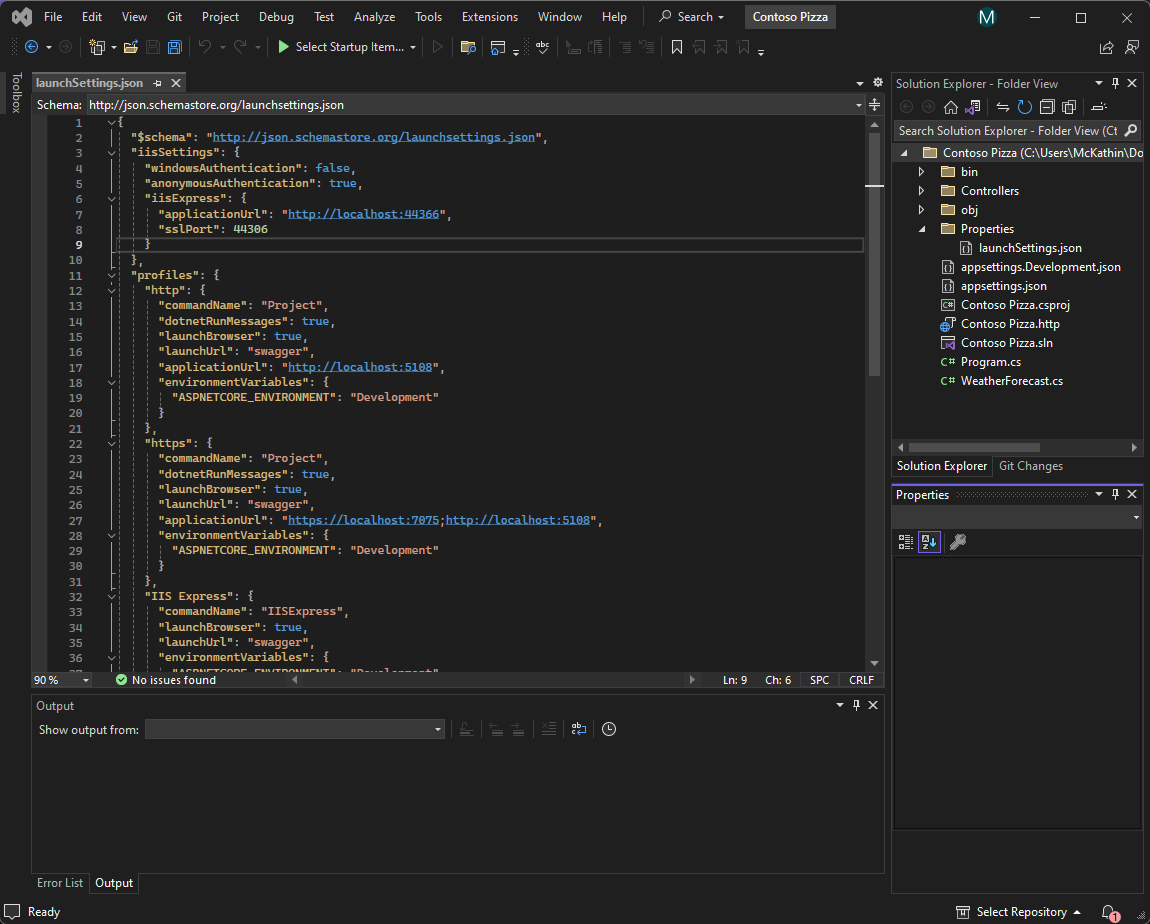Toggle bookmark on current line icon
The width and height of the screenshot is (1150, 924).
point(676,47)
